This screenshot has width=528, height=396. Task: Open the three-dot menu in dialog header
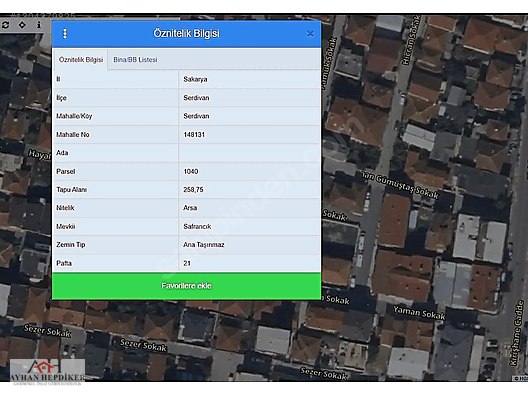65,33
